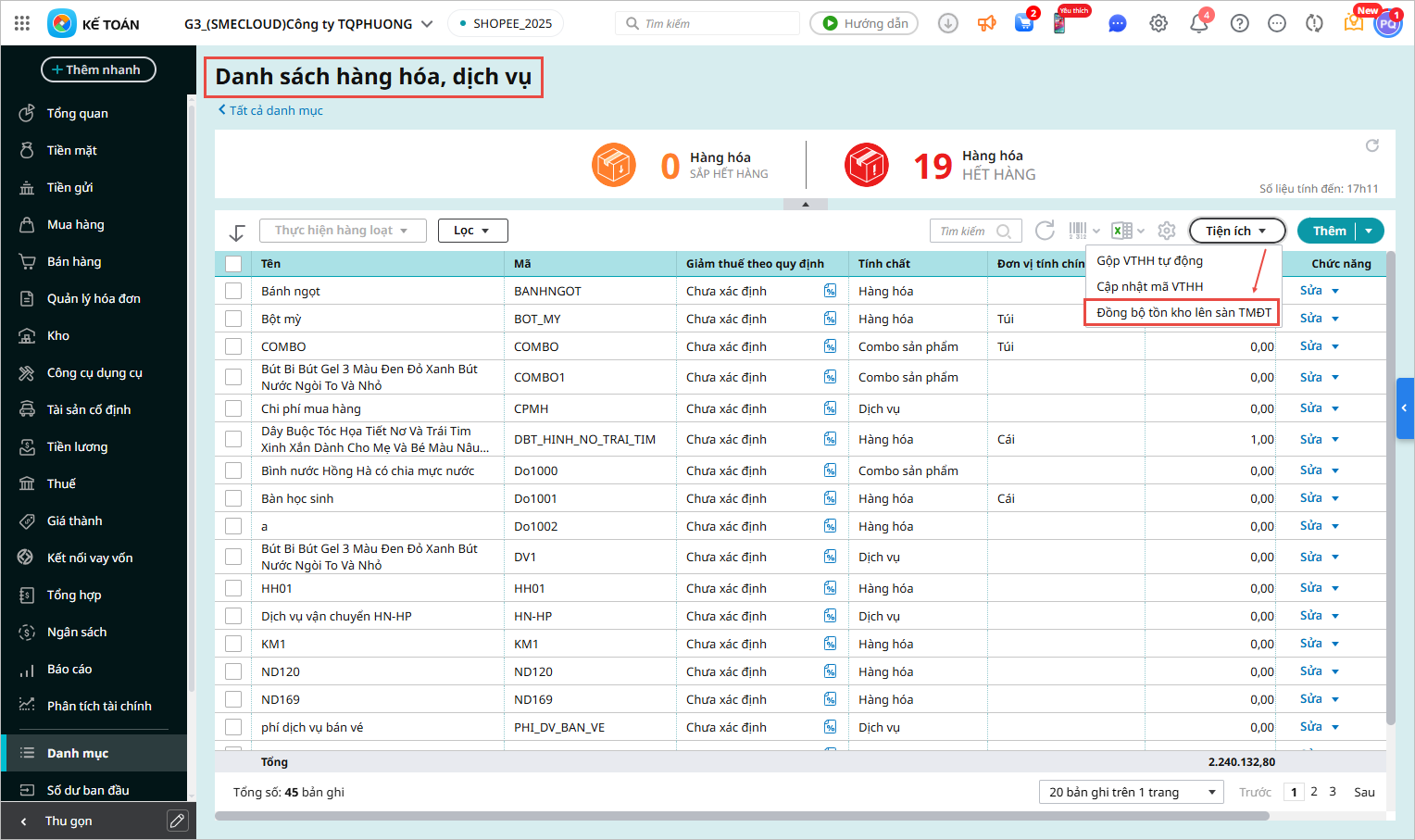Open the Lọc filter dropdown
The width and height of the screenshot is (1415, 840).
472,231
